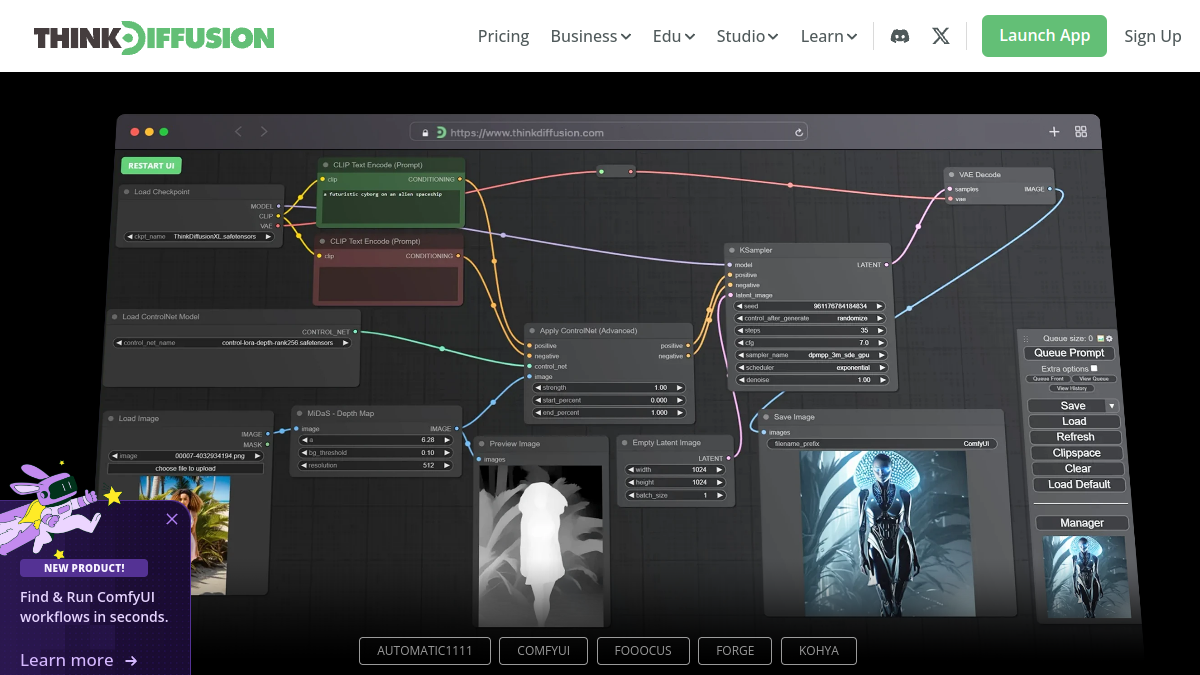Image resolution: width=1200 pixels, height=675 pixels.
Task: Click the gear icon beside Queue size
Action: click(x=1109, y=339)
